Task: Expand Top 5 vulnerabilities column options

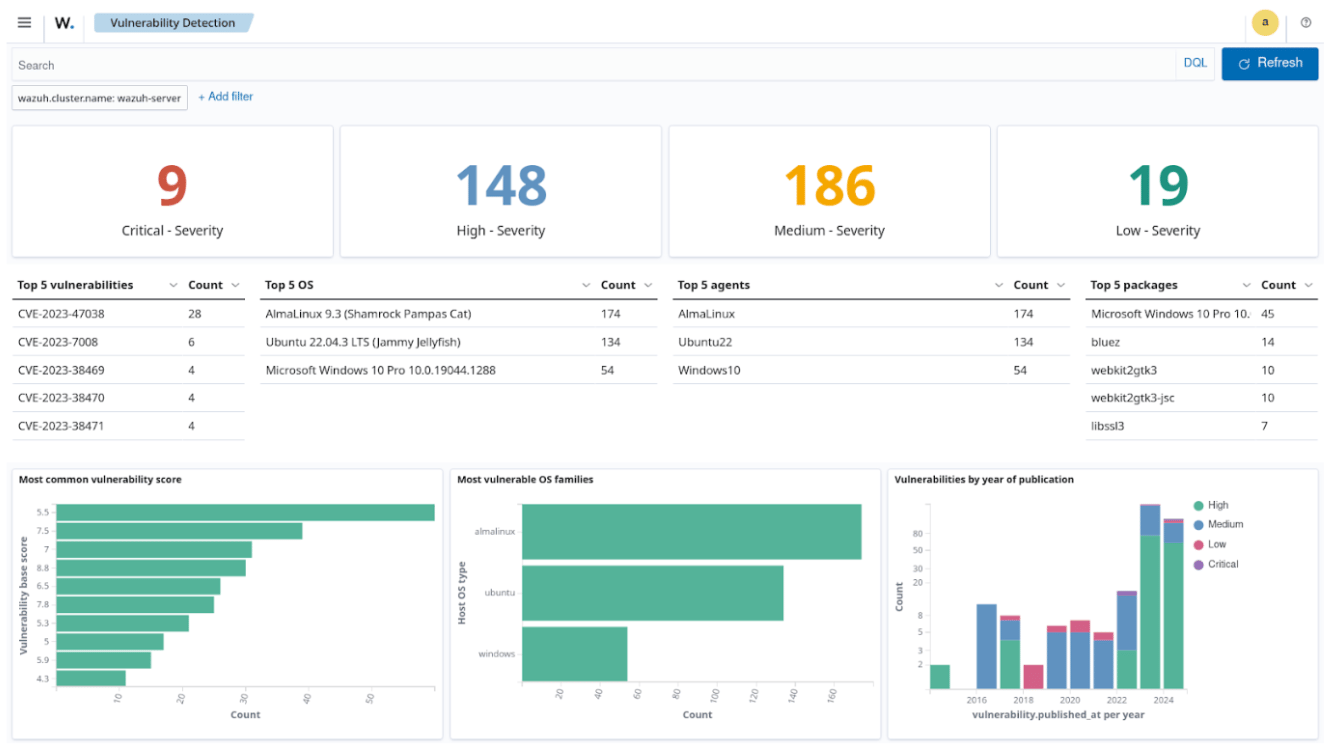Action: [x=173, y=285]
